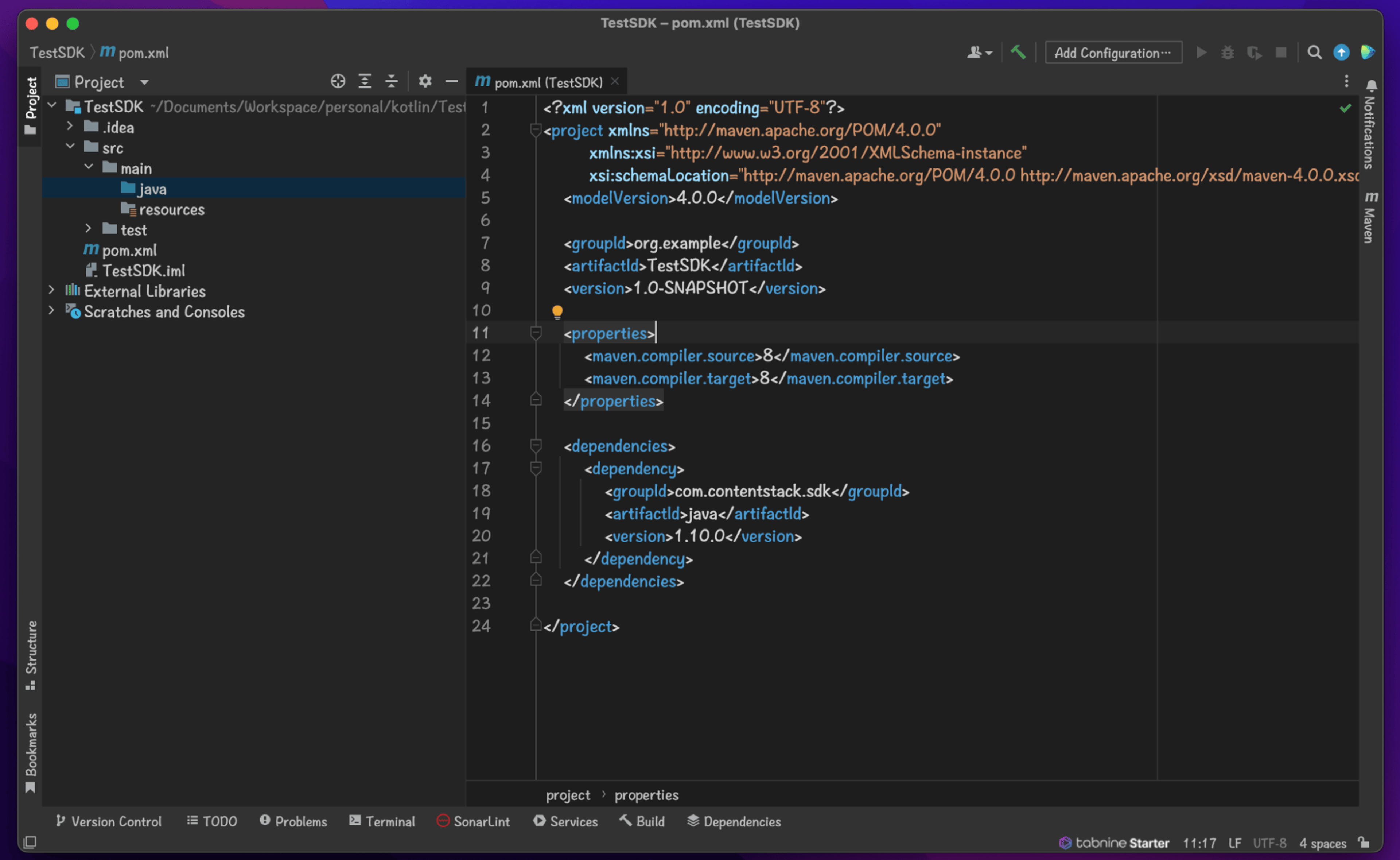Expand Scratches and Consoles node
Viewport: 1400px width, 860px height.
coord(51,311)
